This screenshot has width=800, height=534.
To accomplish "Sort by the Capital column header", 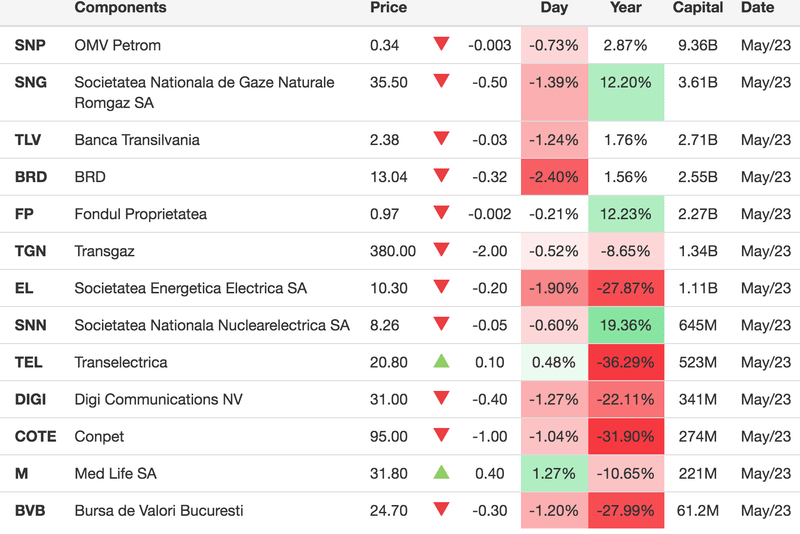I will [698, 8].
